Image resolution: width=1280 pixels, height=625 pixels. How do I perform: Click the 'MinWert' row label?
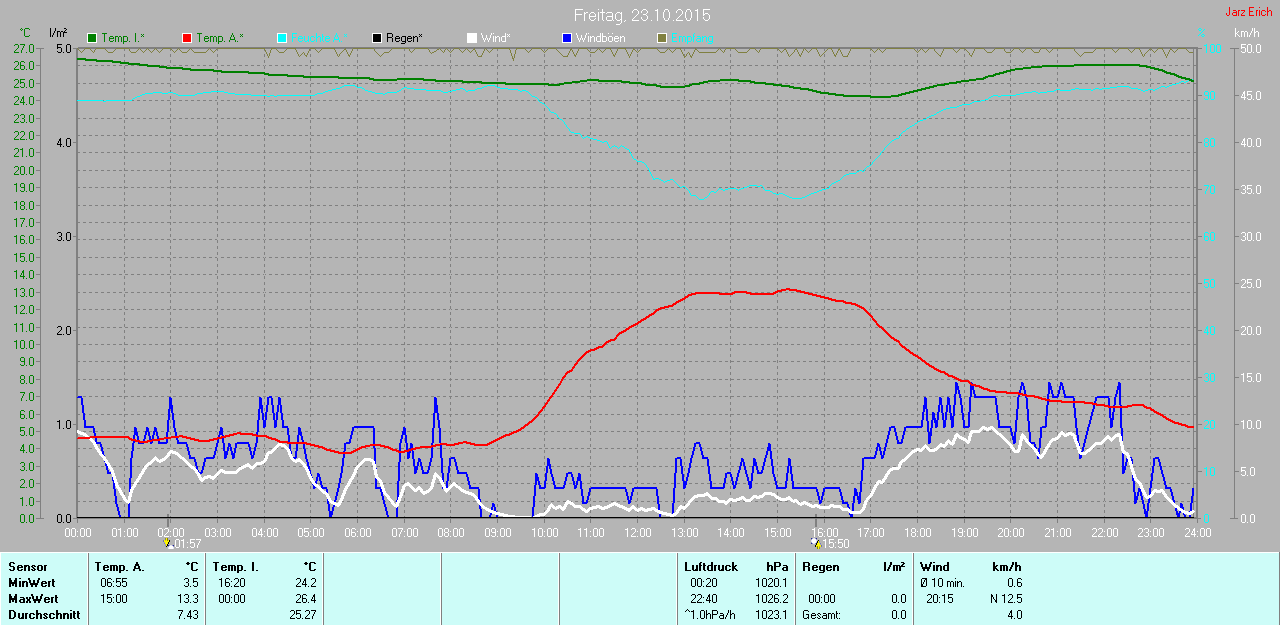(30, 583)
